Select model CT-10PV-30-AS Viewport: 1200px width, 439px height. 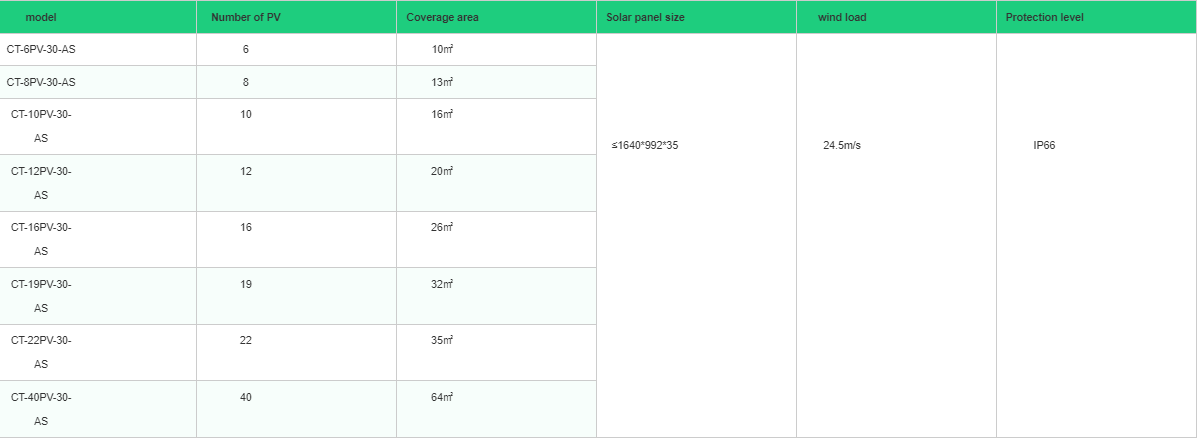click(x=41, y=126)
